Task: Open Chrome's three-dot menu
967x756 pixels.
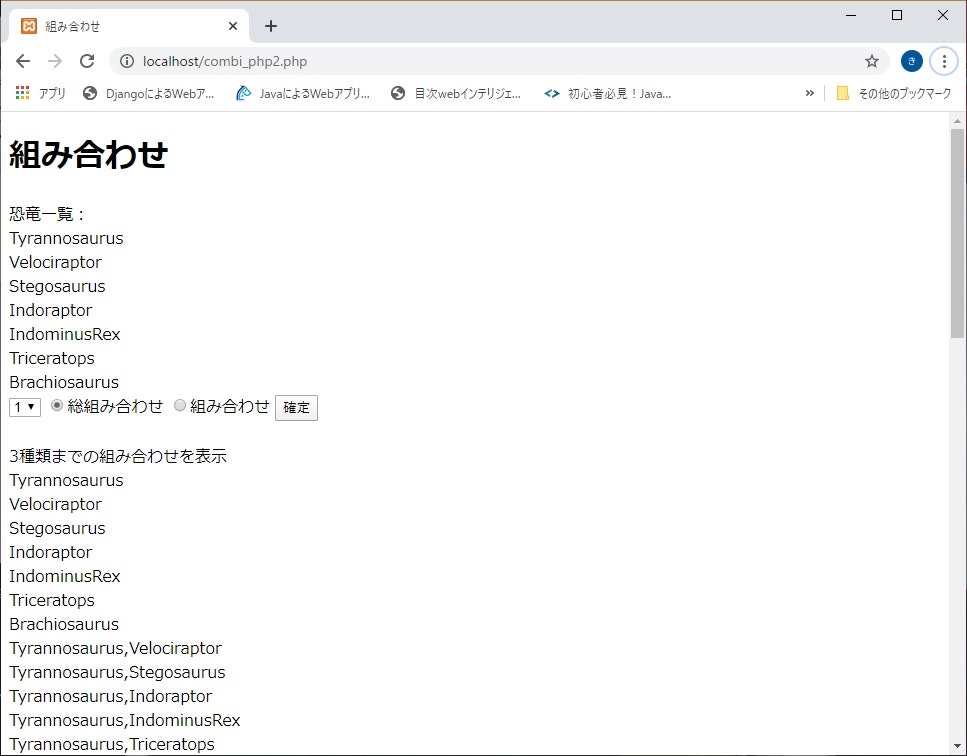Action: coord(944,61)
